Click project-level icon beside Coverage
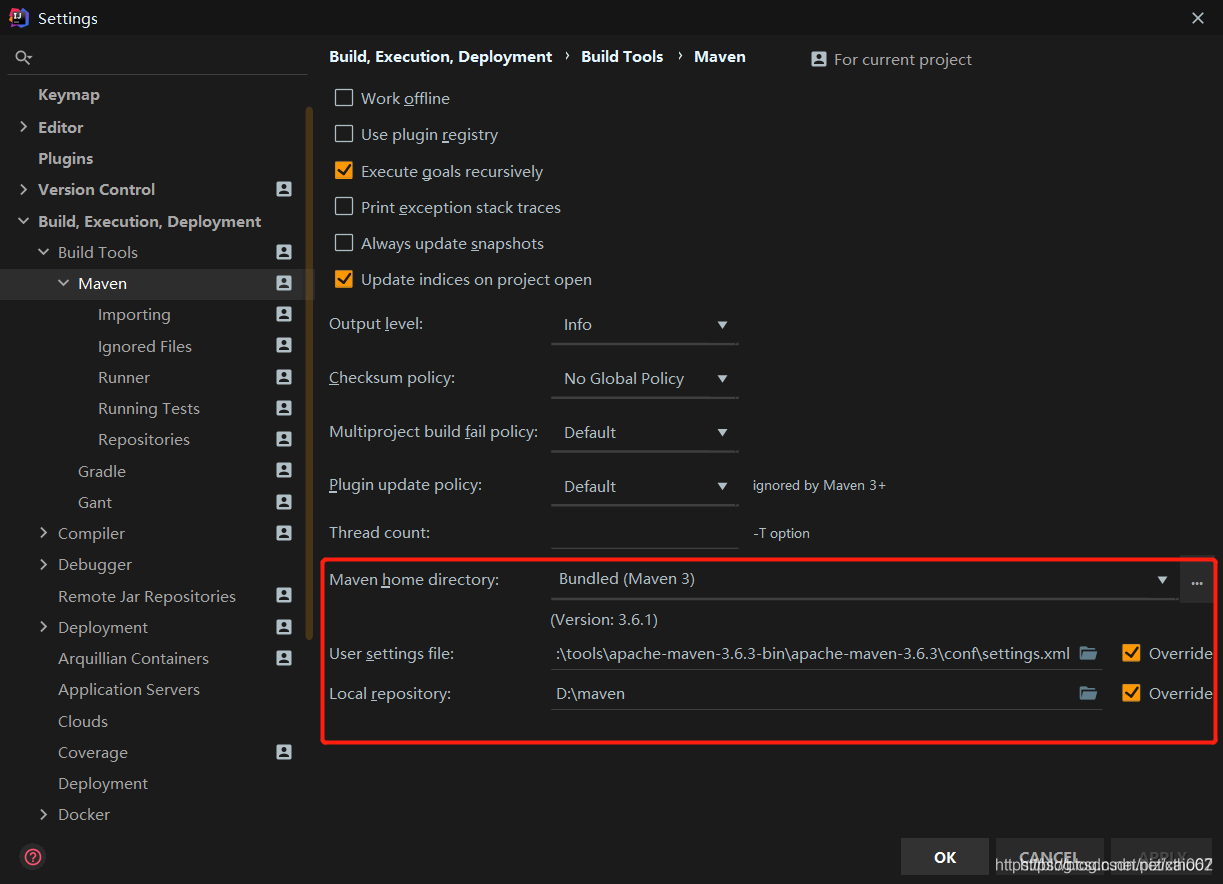Image resolution: width=1223 pixels, height=884 pixels. coord(284,752)
